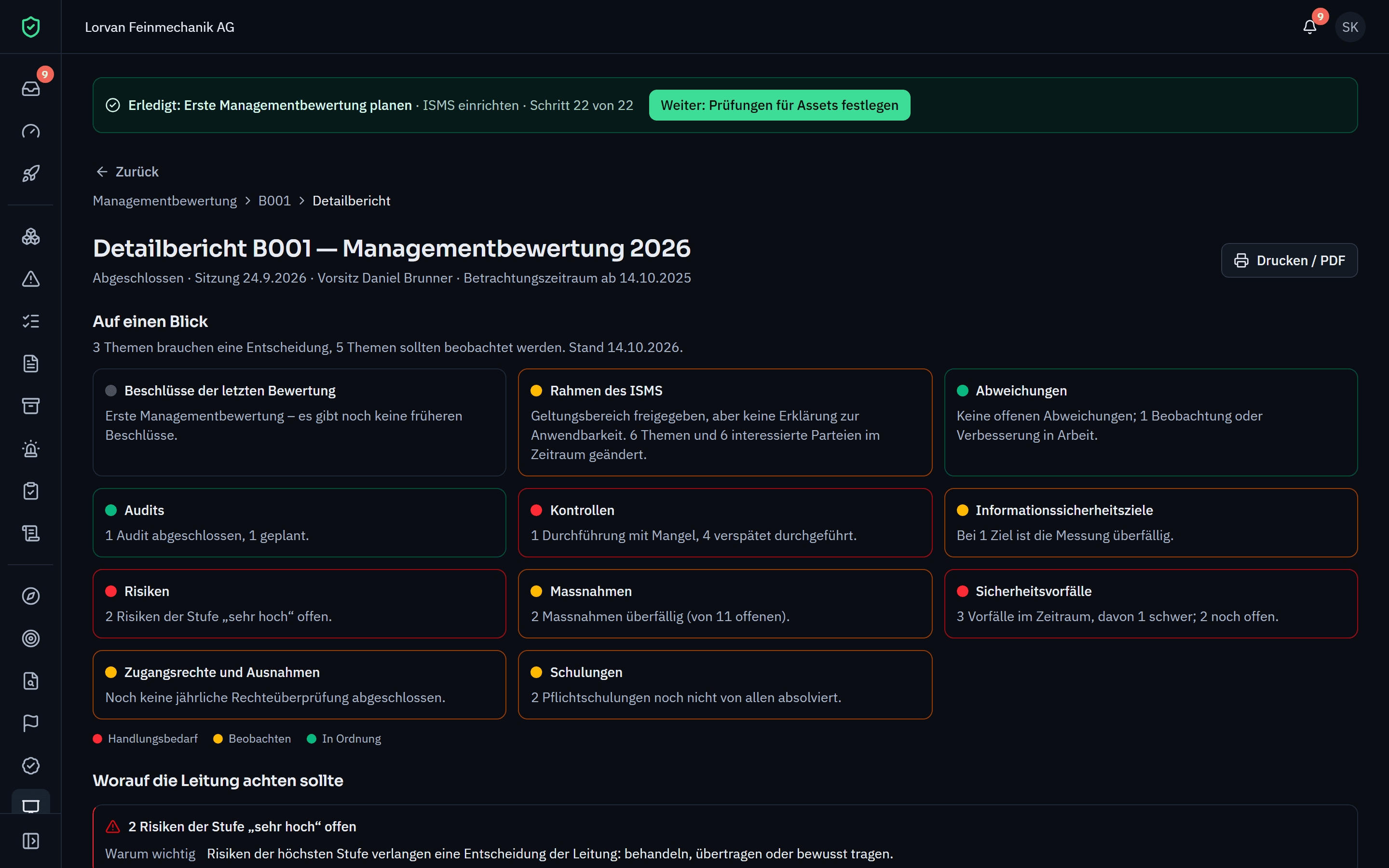
Task: Open the presentation screen icon
Action: [30, 805]
